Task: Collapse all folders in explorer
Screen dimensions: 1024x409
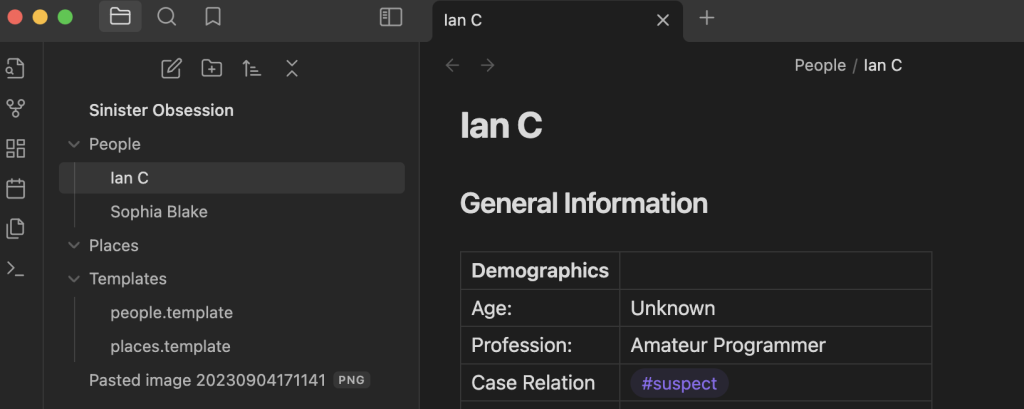Action: pos(292,69)
